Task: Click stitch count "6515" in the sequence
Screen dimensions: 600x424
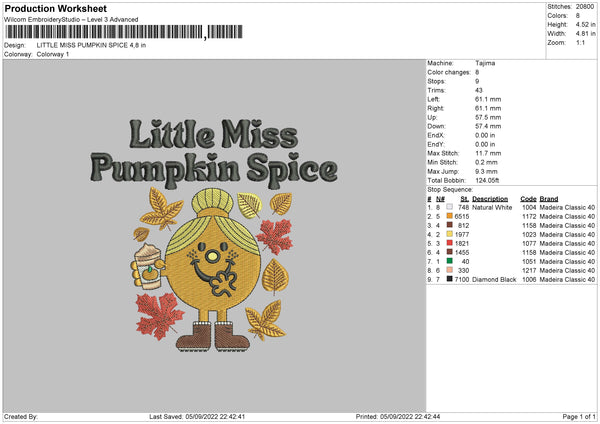Action: (x=462, y=217)
